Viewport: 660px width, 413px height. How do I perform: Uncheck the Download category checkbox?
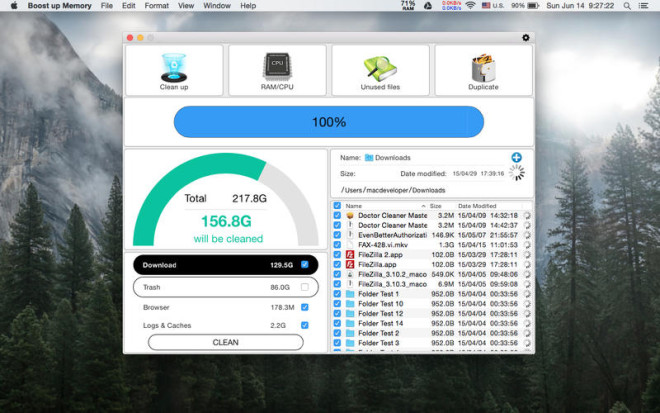pos(305,265)
